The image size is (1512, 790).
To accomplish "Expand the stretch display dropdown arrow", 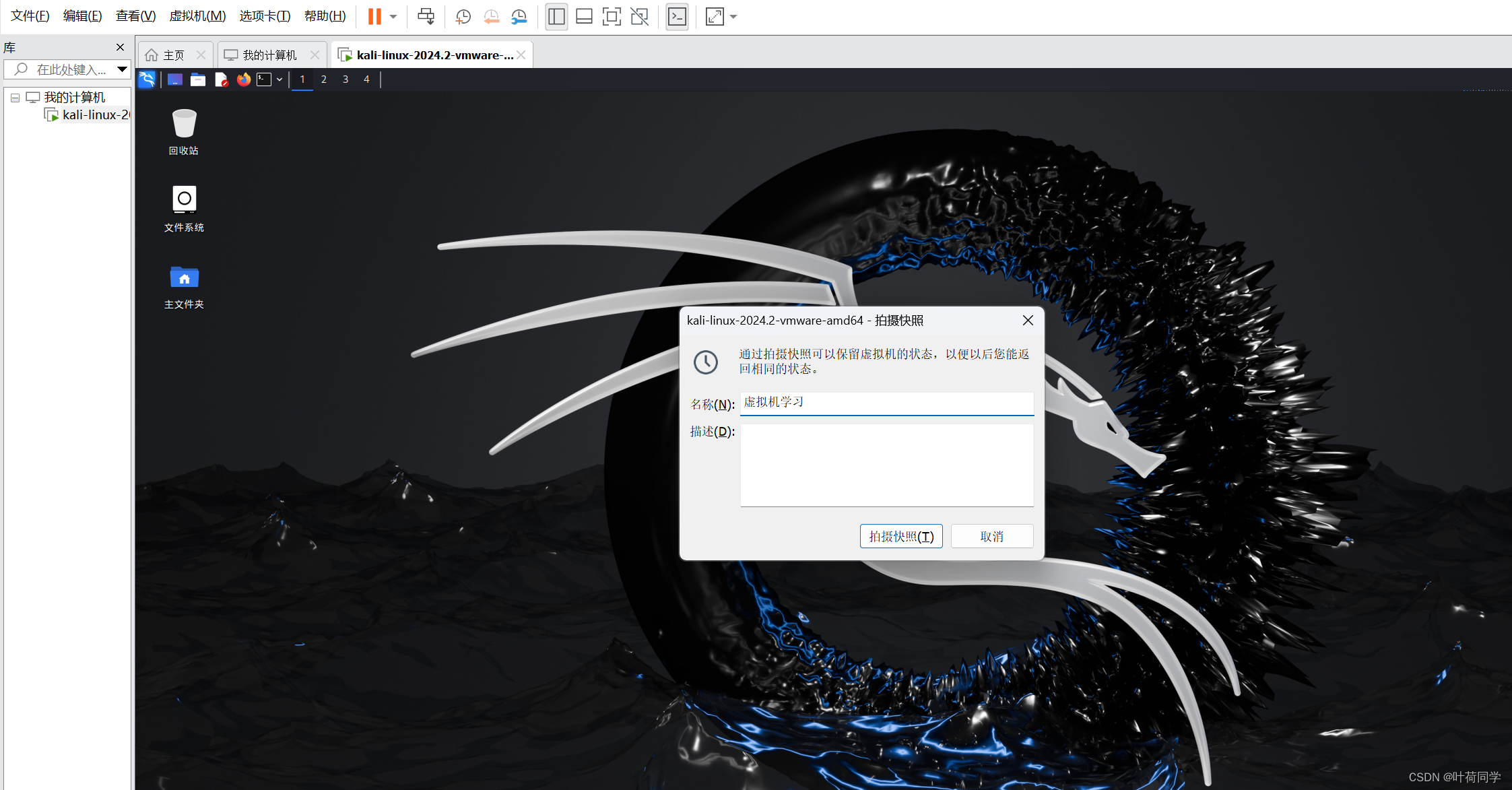I will [733, 17].
